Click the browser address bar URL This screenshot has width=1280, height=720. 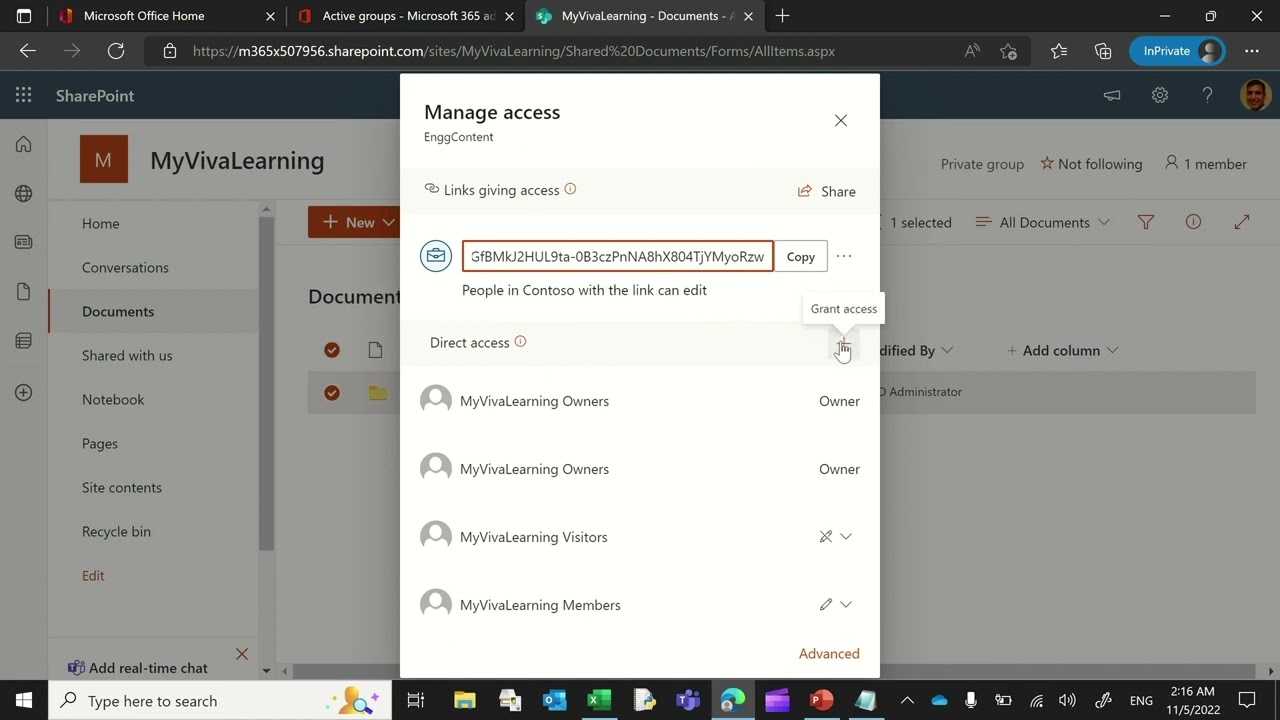(x=514, y=51)
